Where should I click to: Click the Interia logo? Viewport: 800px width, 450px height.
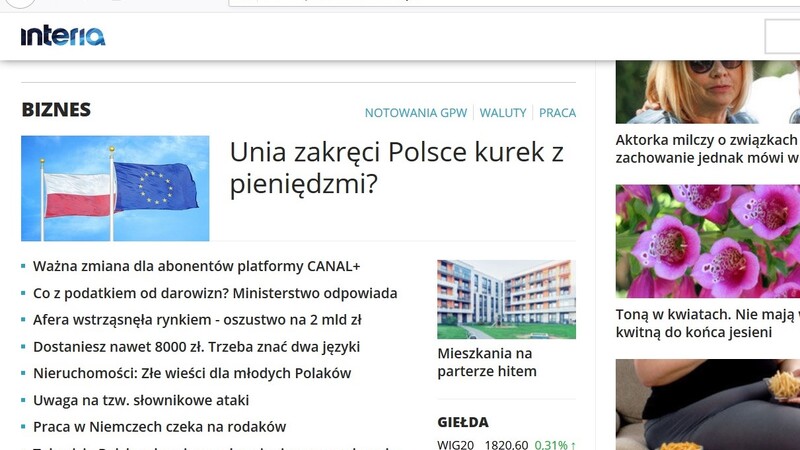coord(62,36)
